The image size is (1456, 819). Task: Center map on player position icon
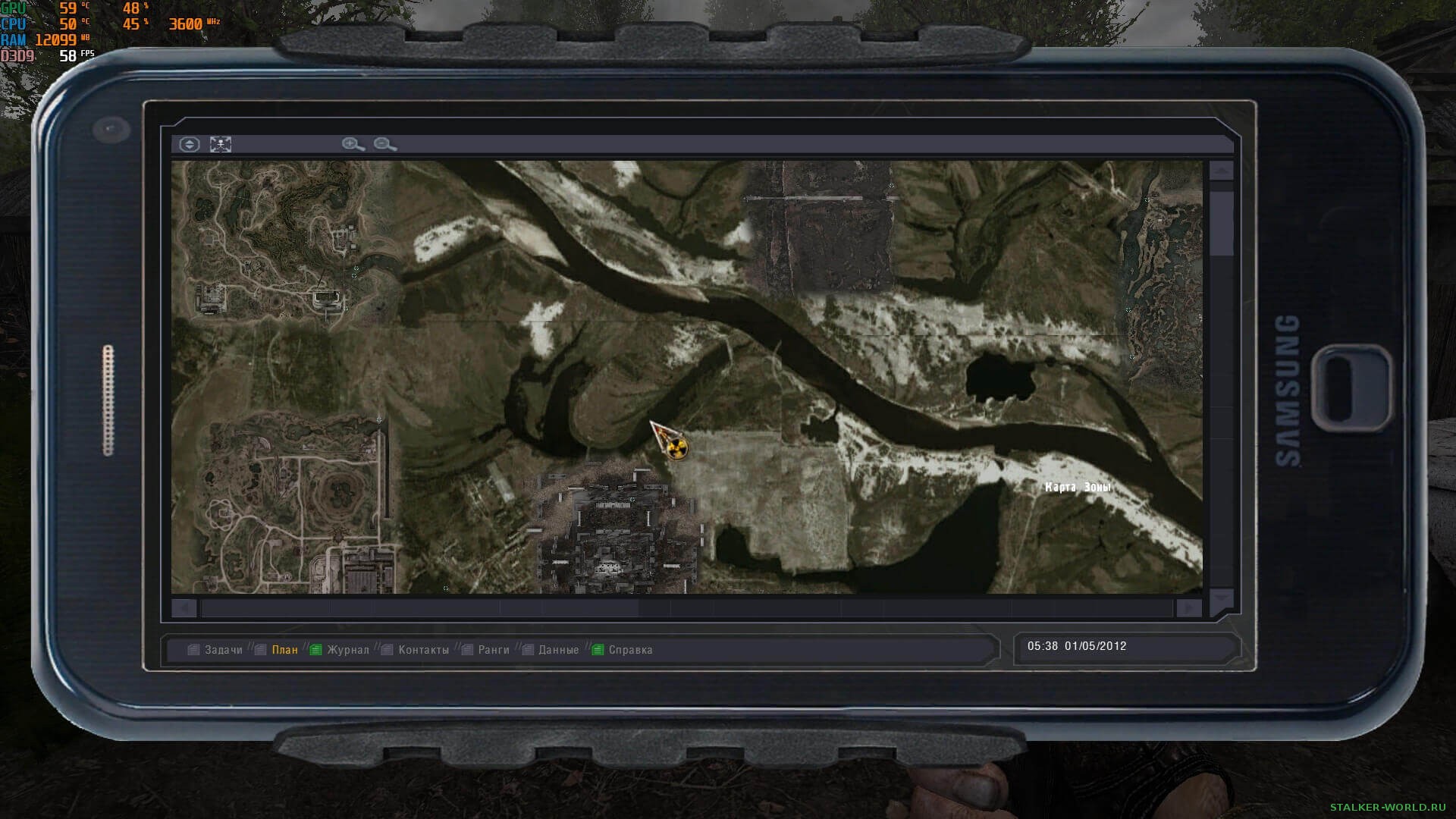pyautogui.click(x=221, y=144)
